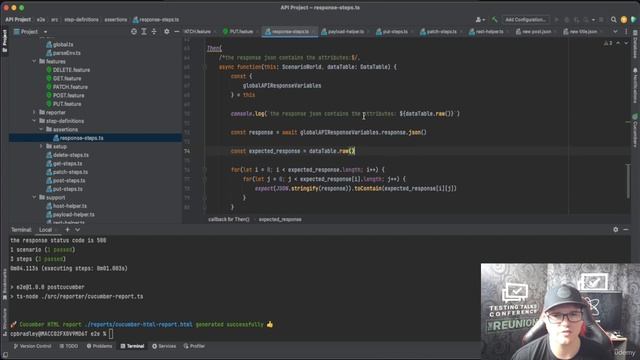Viewport: 640px width, 360px height.
Task: Click the teal shield icon at top right
Action: pos(633,20)
